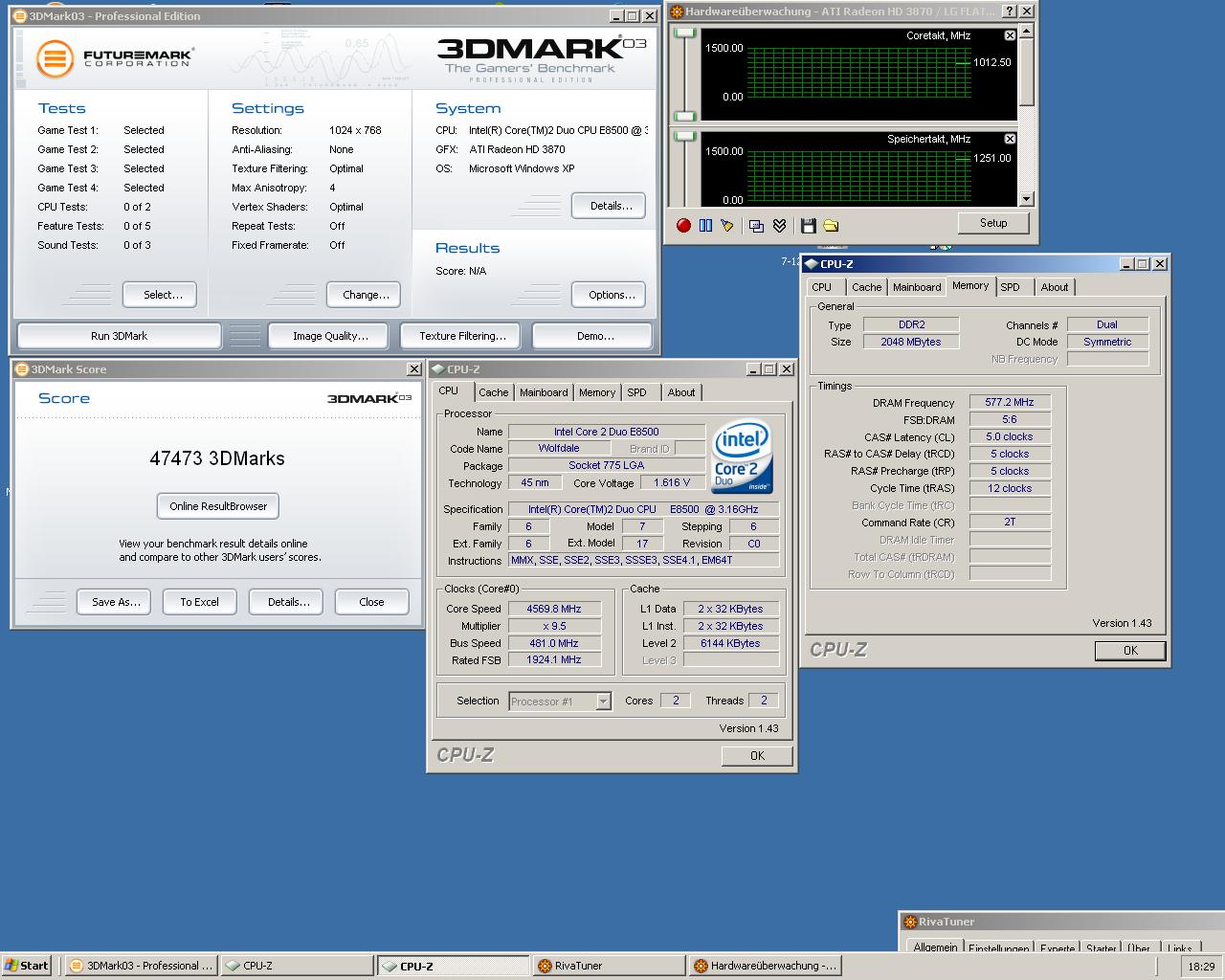Click the 3DMark Score window title icon

(21, 369)
